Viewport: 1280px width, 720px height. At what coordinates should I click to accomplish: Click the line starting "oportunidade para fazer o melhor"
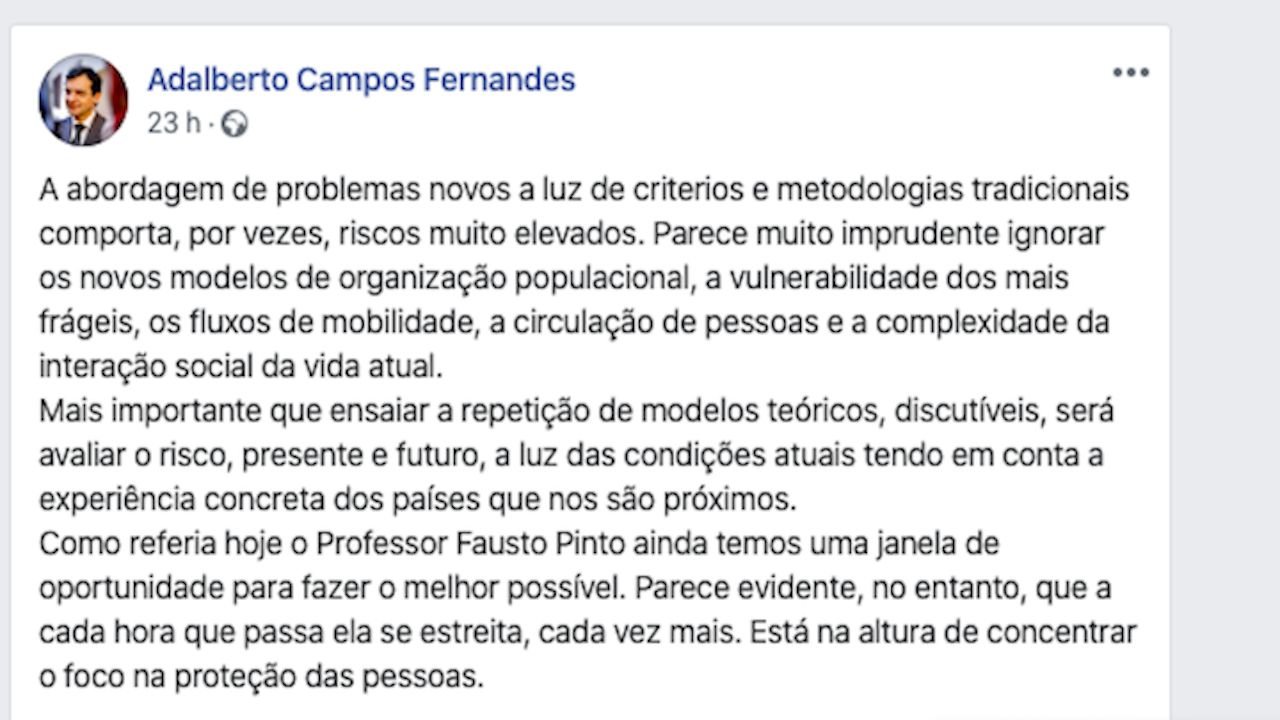(575, 588)
